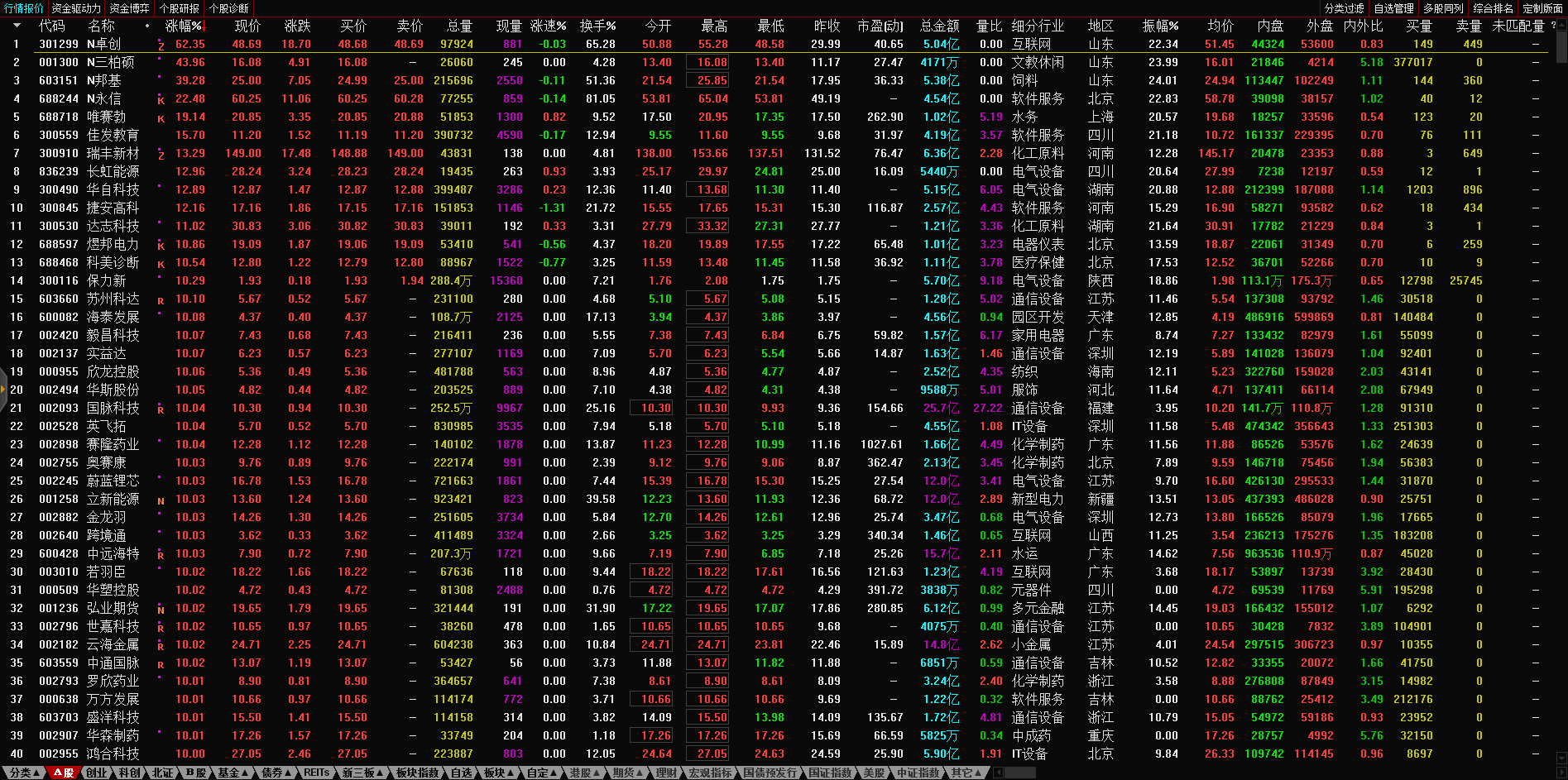Expand the 基金 tab dropdown

coord(233,773)
